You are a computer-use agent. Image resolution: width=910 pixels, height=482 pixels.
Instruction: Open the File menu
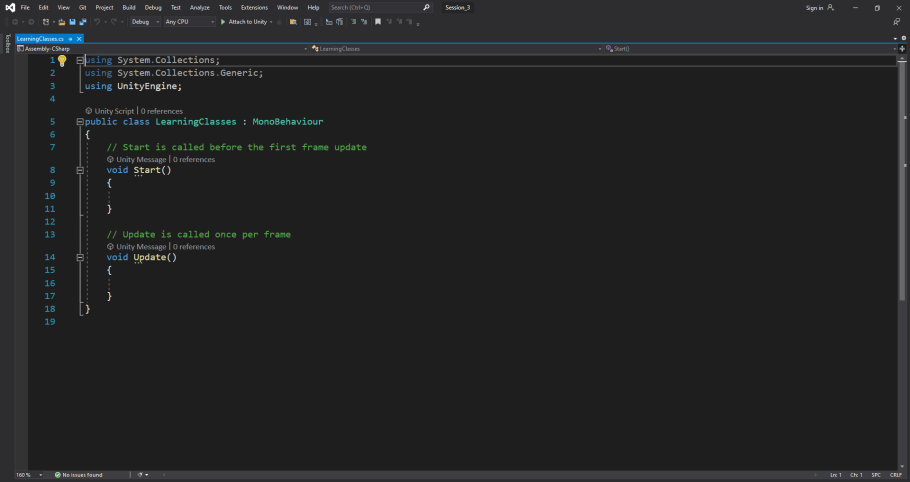[x=25, y=8]
